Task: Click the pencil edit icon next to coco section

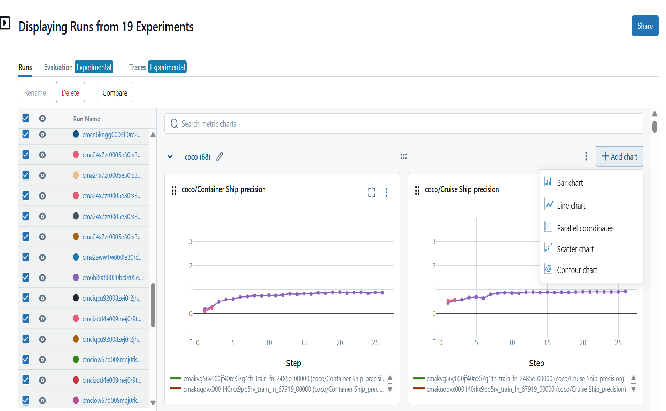Action: point(220,157)
